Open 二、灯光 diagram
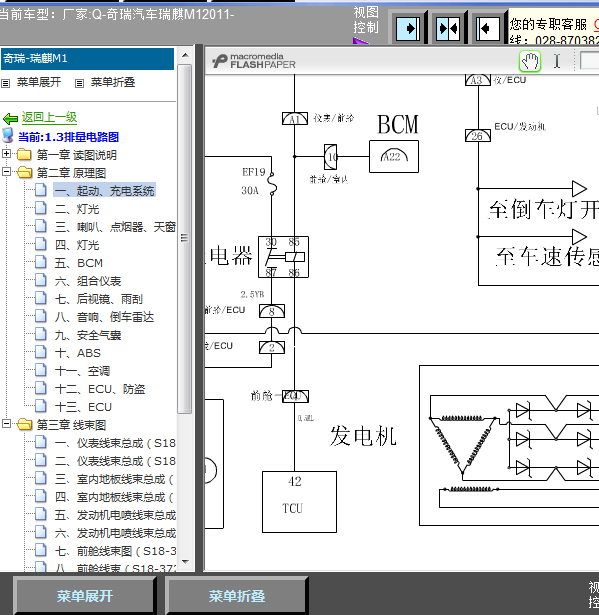 (x=77, y=209)
